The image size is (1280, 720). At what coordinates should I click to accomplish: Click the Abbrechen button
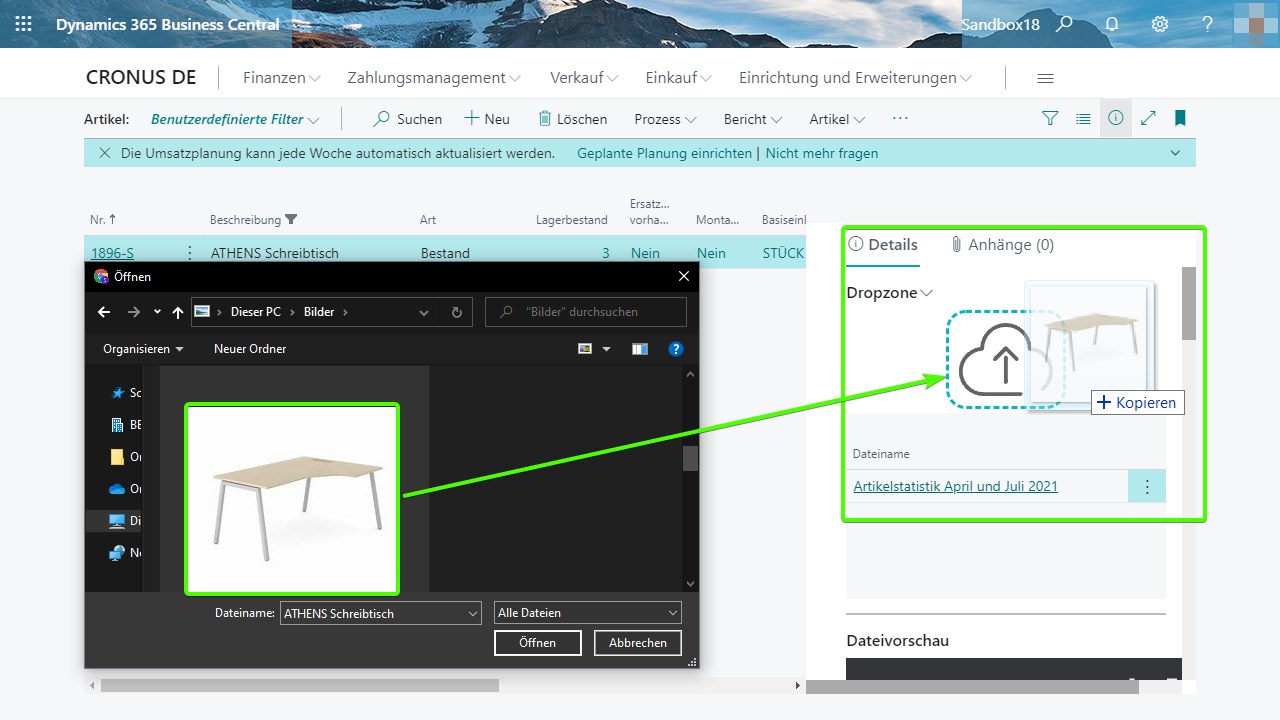[638, 643]
